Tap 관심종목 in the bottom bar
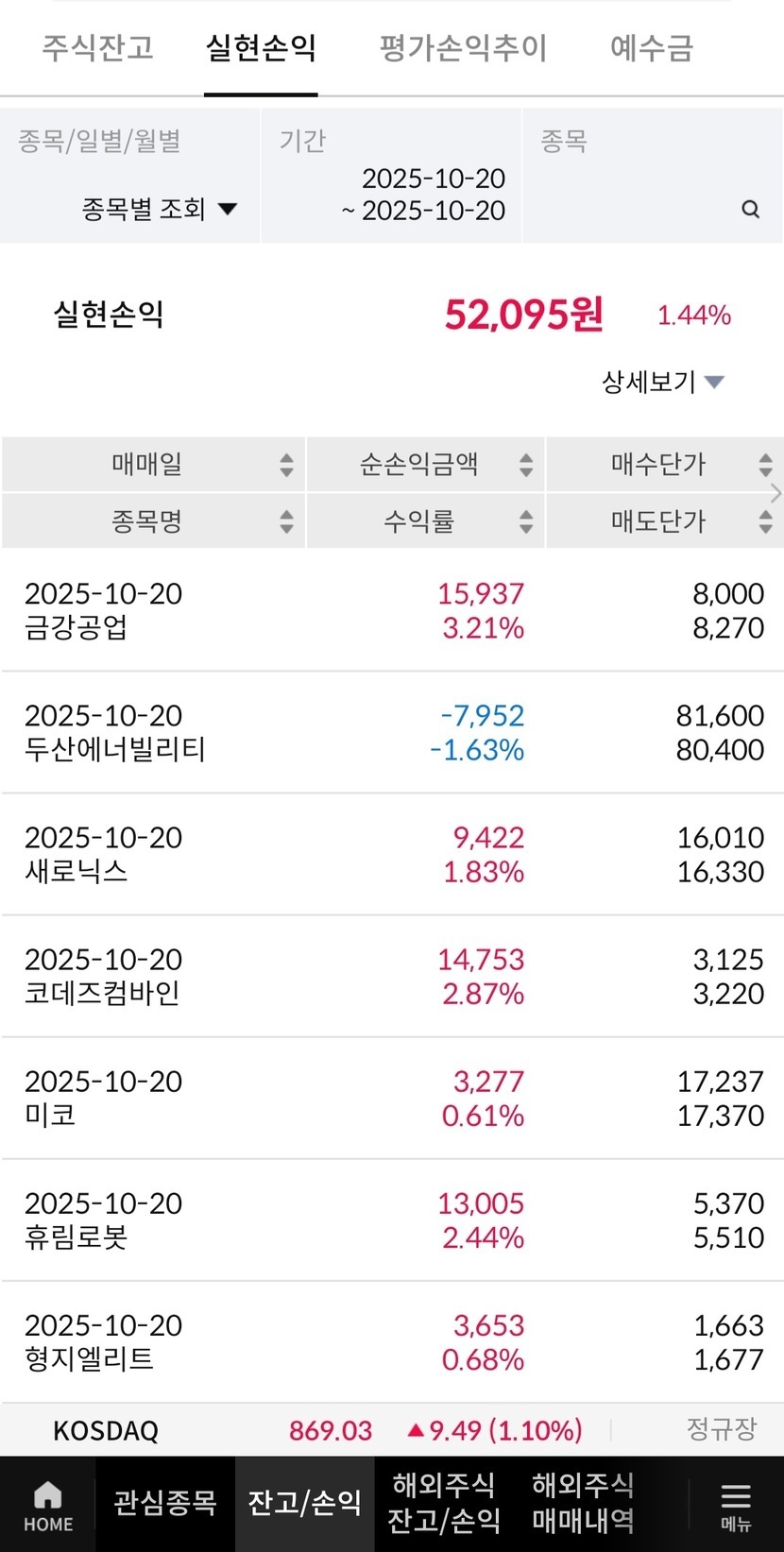Image resolution: width=784 pixels, height=1552 pixels. [x=165, y=1503]
